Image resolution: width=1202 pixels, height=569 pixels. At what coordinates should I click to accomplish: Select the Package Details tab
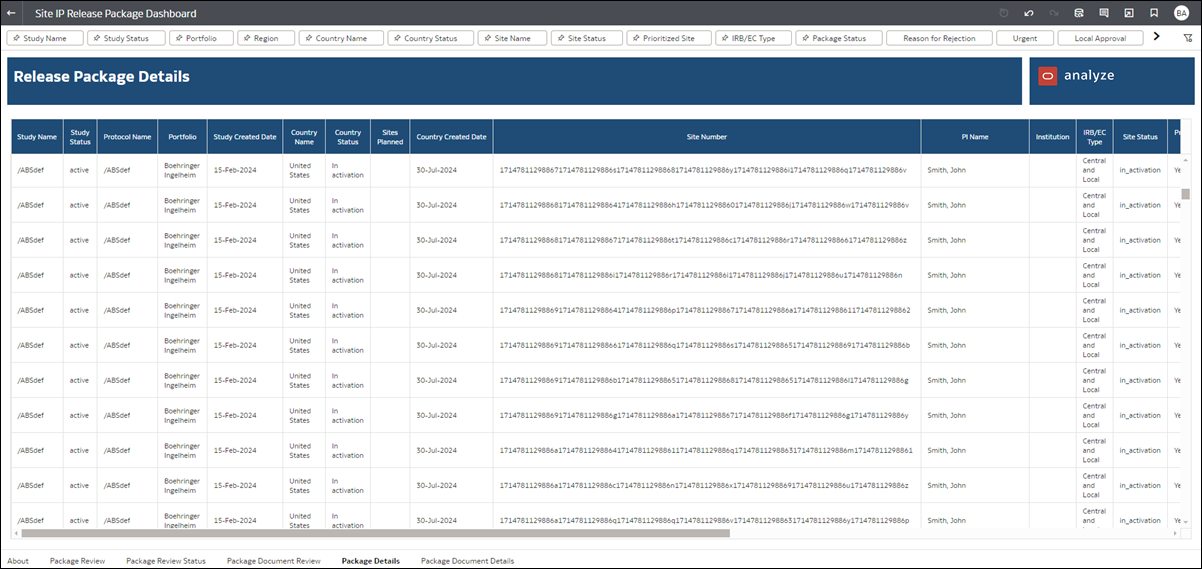pyautogui.click(x=370, y=561)
